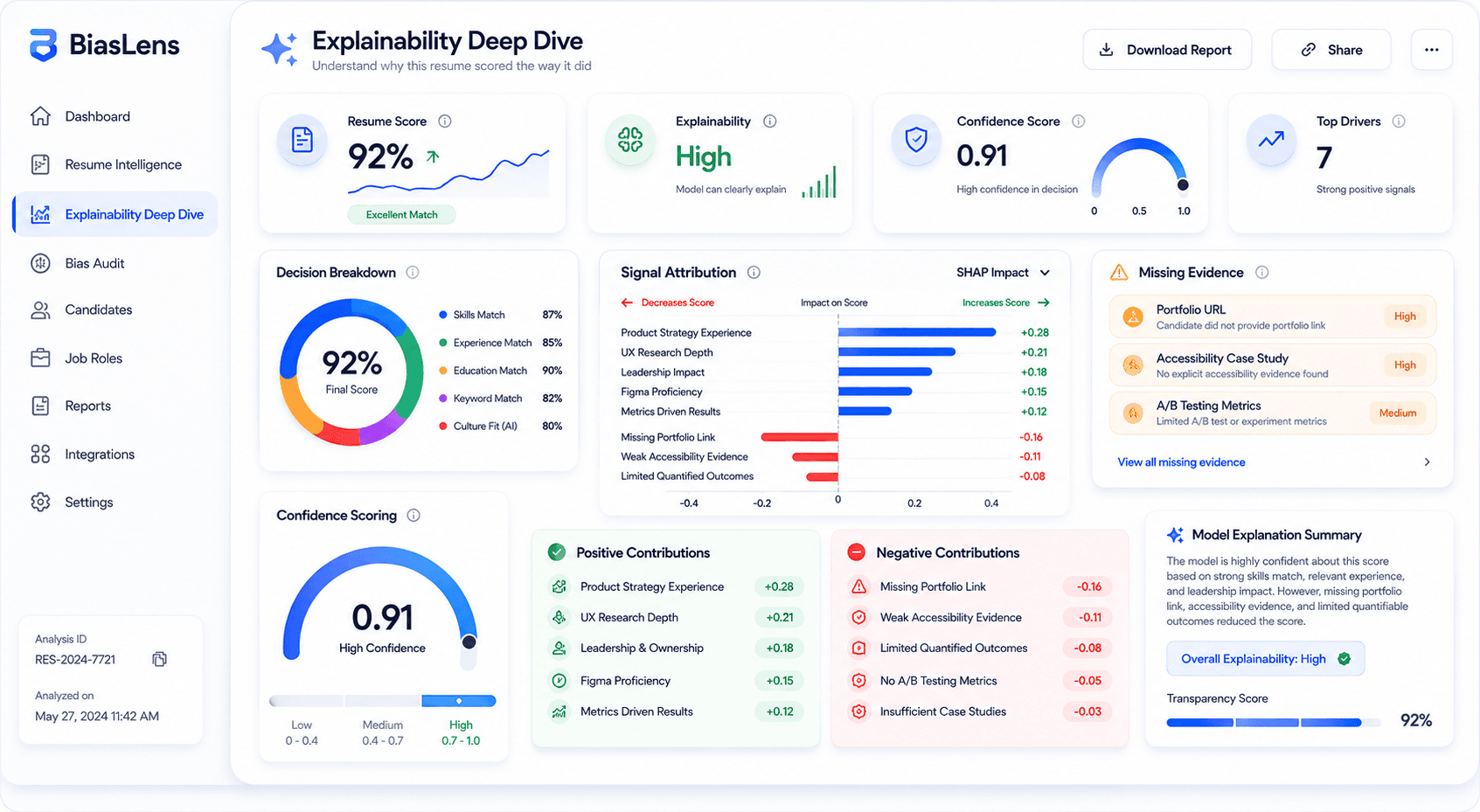Click chevron arrow after View all missing evidence

[x=1427, y=462]
